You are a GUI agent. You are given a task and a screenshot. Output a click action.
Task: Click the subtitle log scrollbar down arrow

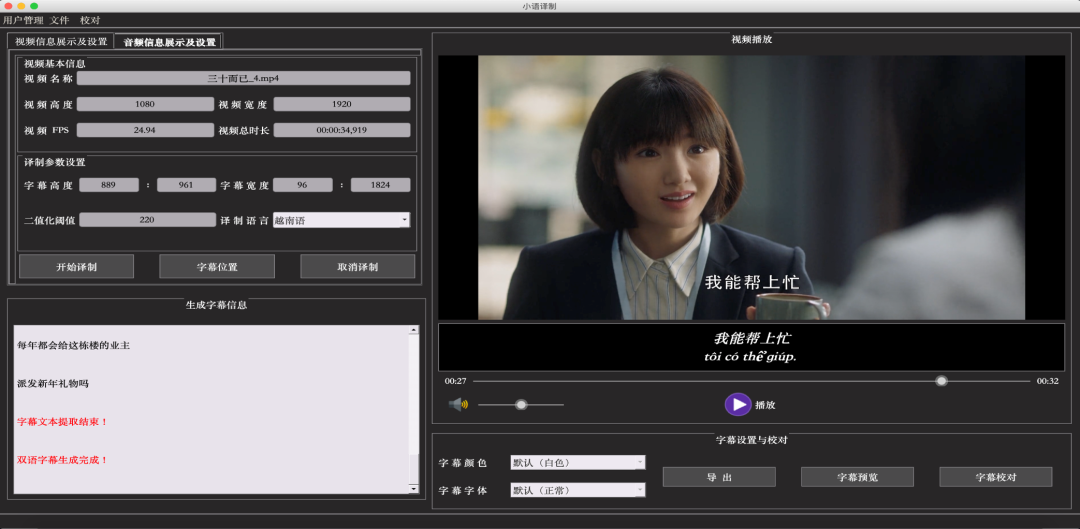[413, 488]
